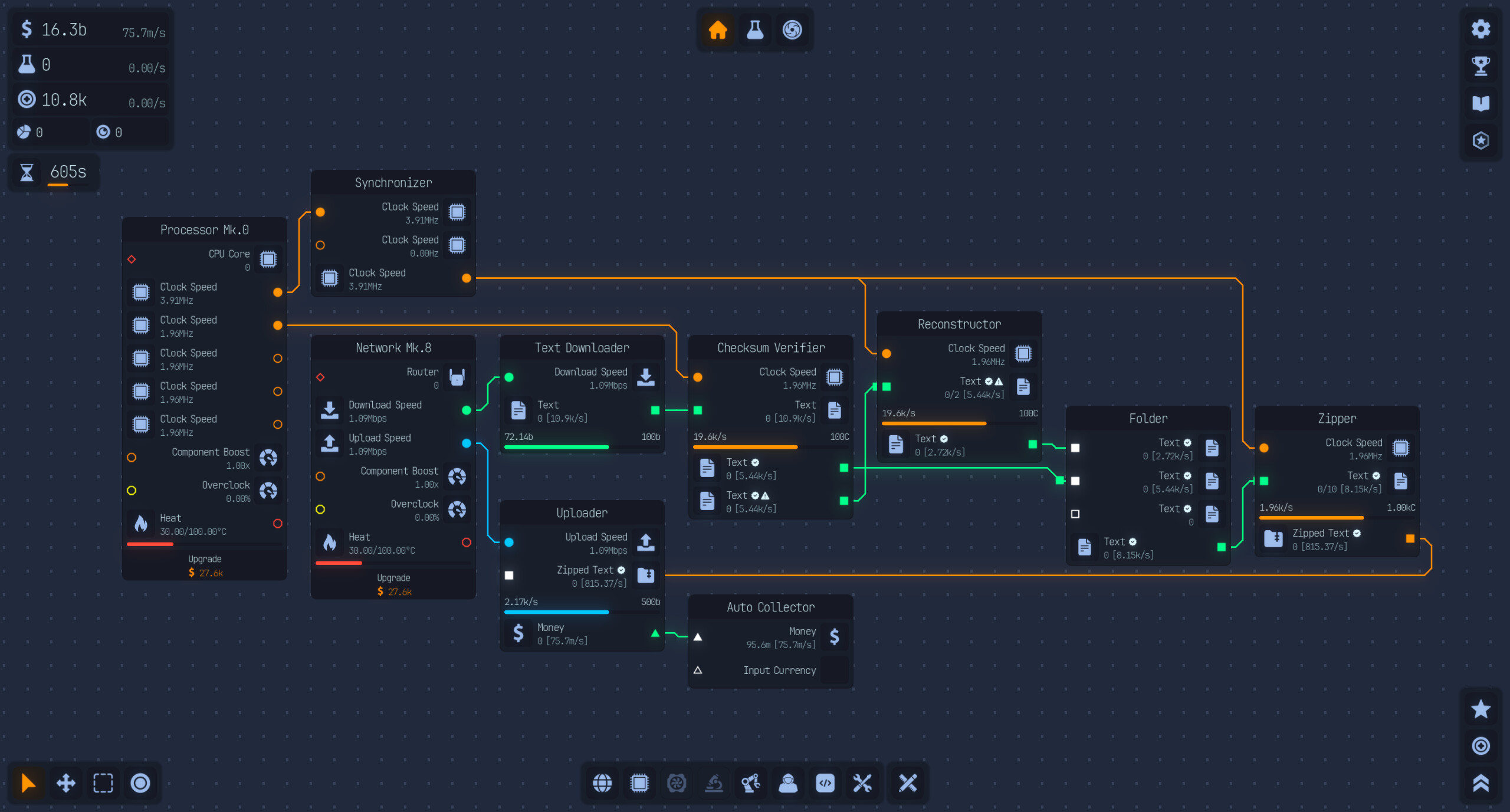Toggle the Zipped Text port on Uploader

click(508, 575)
